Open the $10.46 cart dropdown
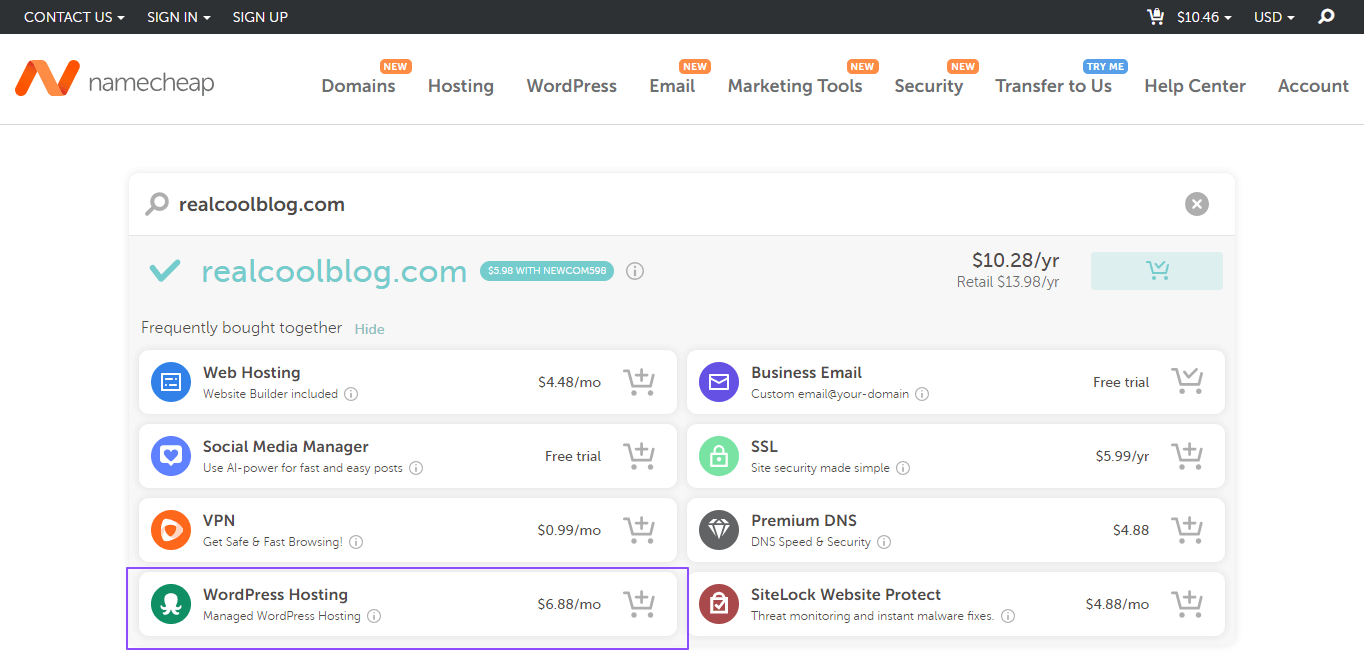1364x664 pixels. (1204, 17)
